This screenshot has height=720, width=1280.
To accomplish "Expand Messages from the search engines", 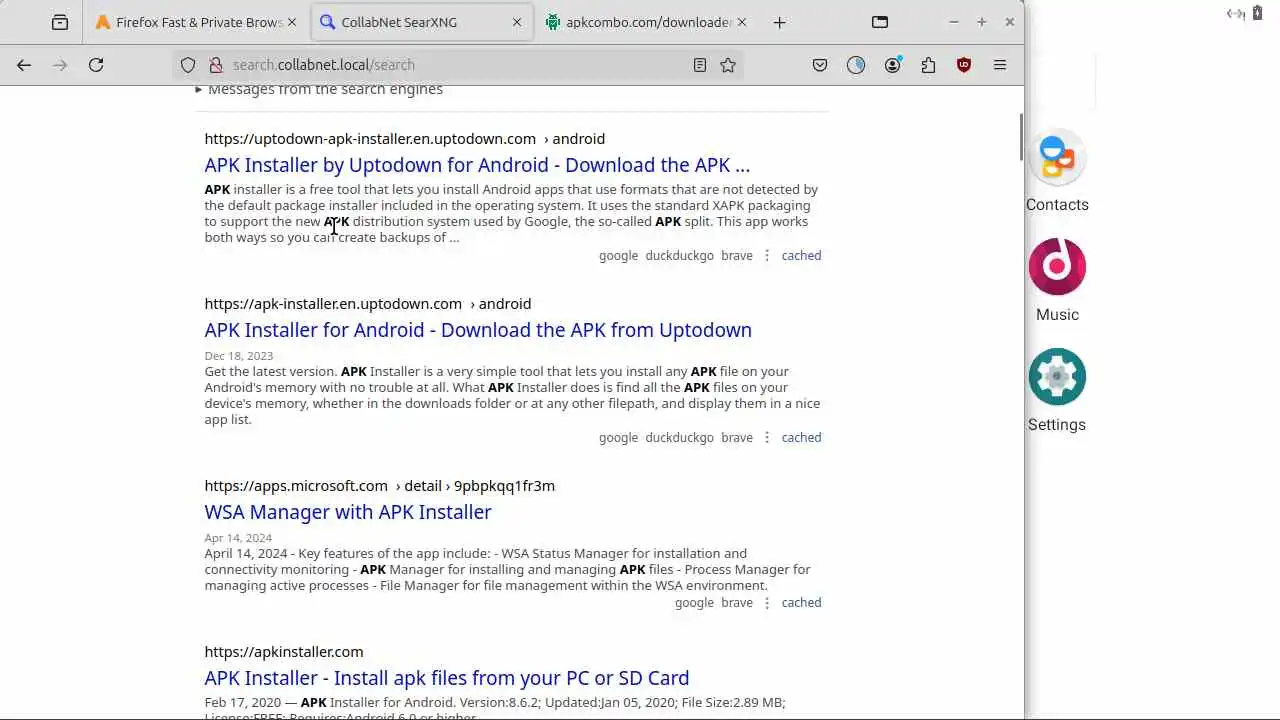I will point(319,90).
